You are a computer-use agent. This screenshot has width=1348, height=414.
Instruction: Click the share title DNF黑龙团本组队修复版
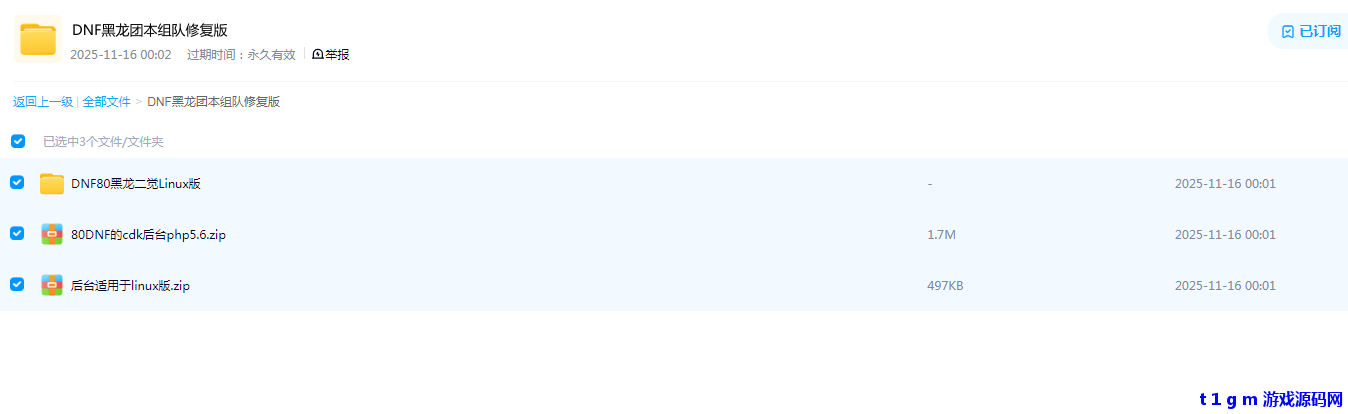(150, 30)
